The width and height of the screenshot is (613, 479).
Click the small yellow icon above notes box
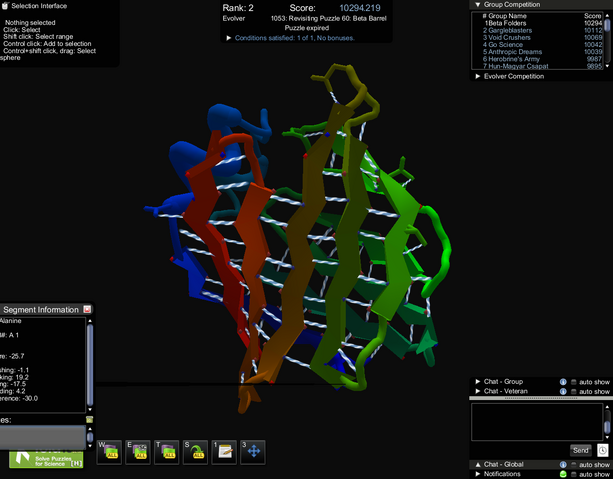tap(90, 420)
